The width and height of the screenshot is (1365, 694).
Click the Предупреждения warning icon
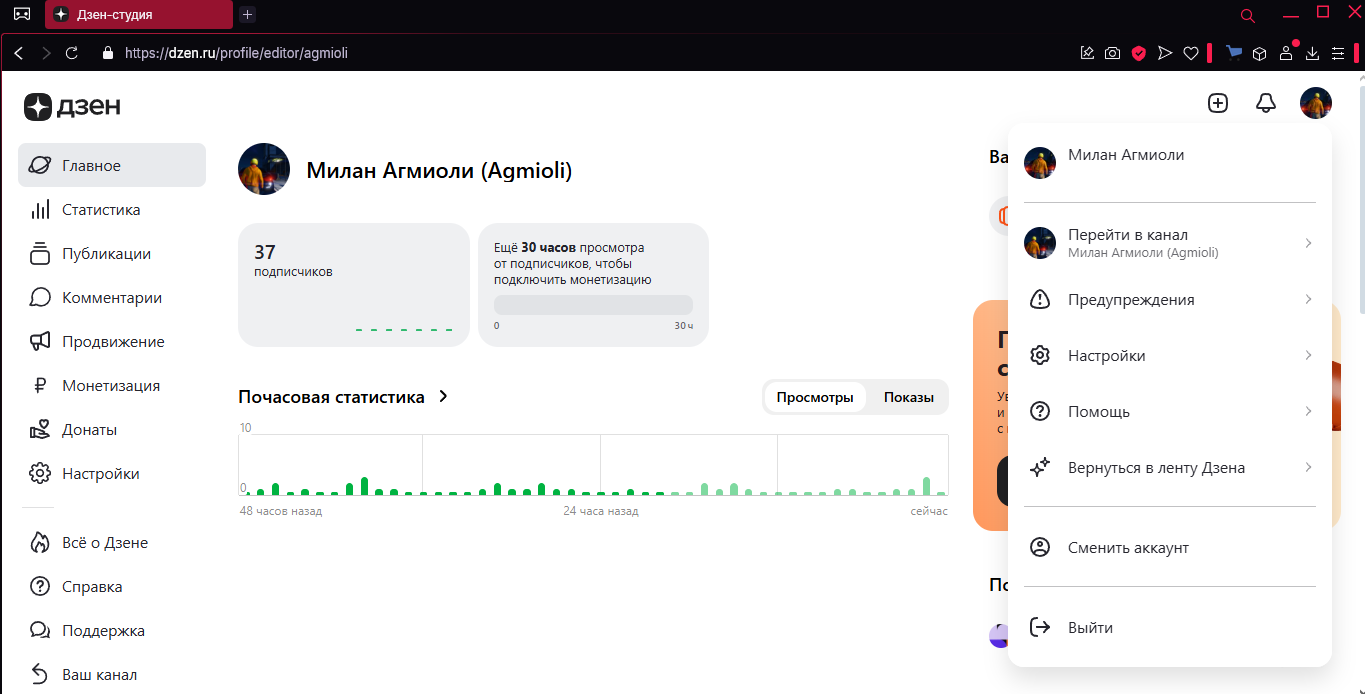tap(1040, 299)
